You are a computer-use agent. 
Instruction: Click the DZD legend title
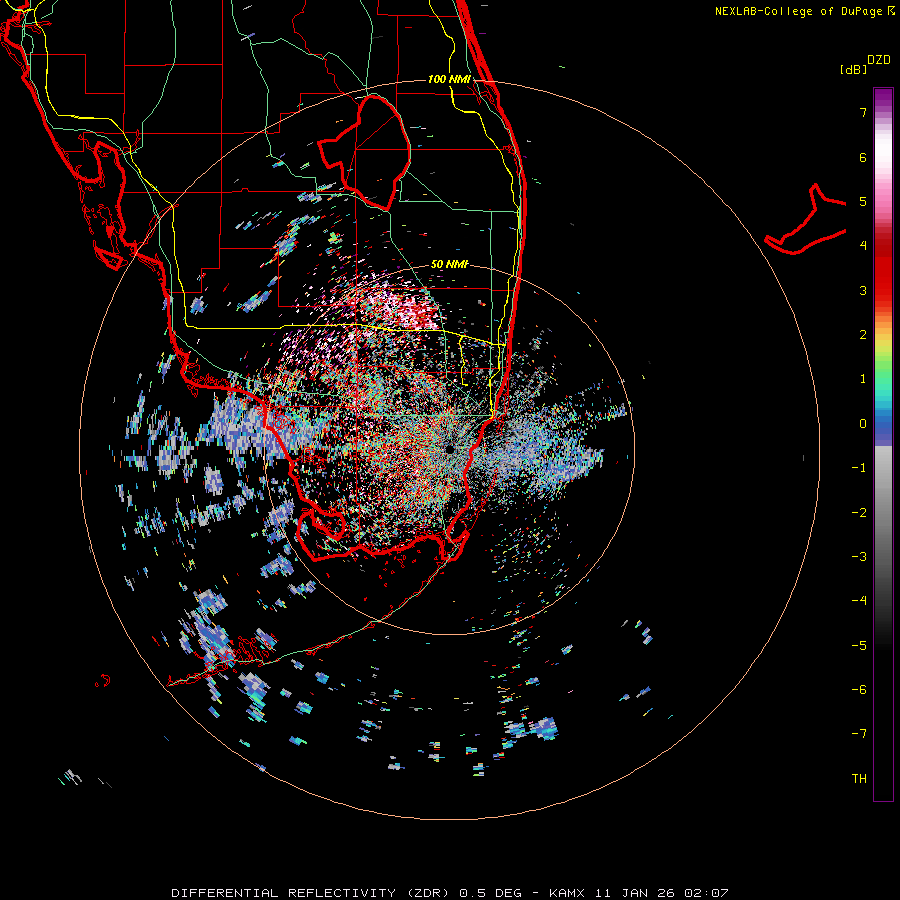tap(879, 60)
